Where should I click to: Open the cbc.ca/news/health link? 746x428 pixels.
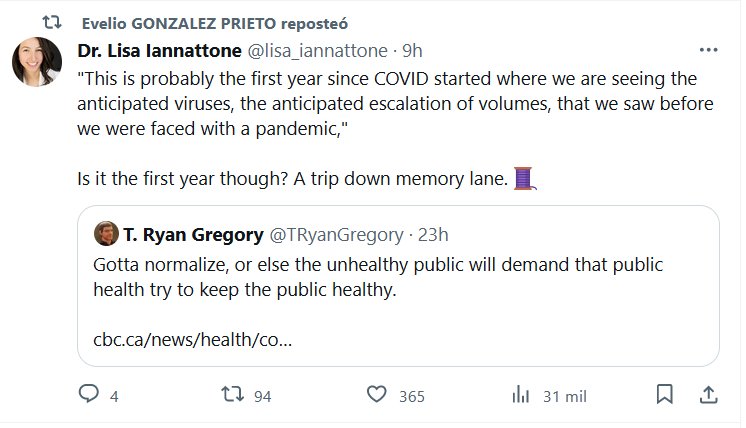coord(192,338)
